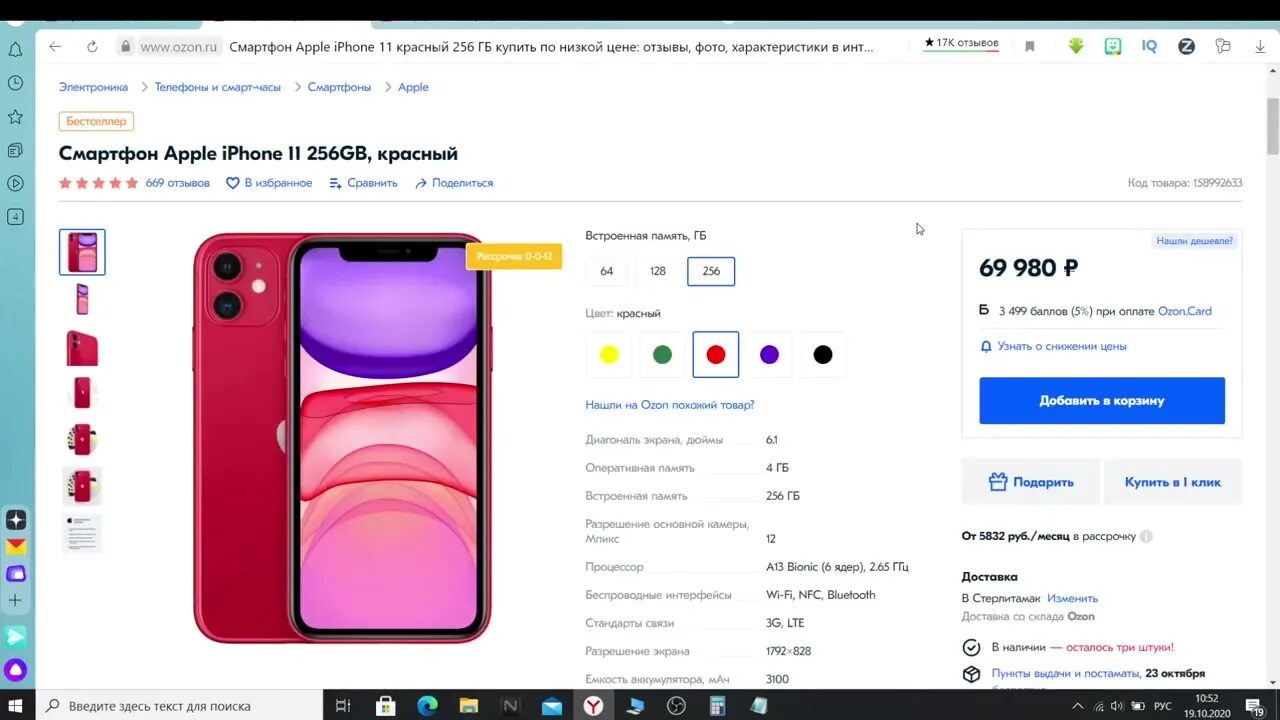Go to Смартфоны breadcrumb
Screen dimensions: 1280x720
click(339, 87)
